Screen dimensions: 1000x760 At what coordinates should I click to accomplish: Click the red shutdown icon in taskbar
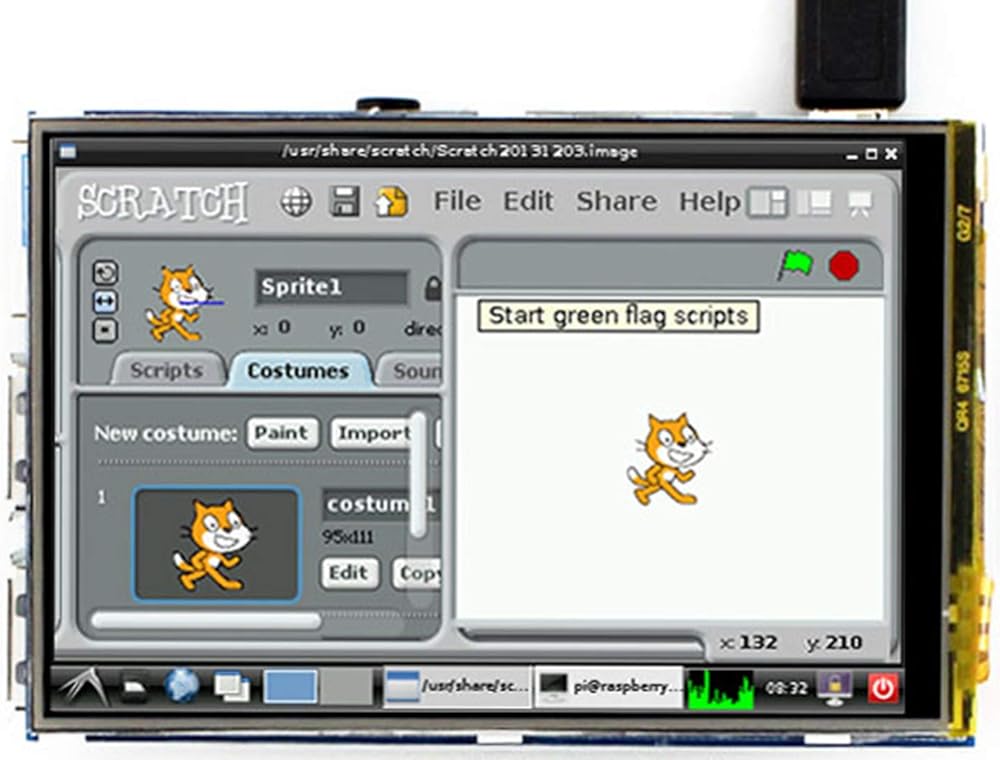(x=883, y=687)
